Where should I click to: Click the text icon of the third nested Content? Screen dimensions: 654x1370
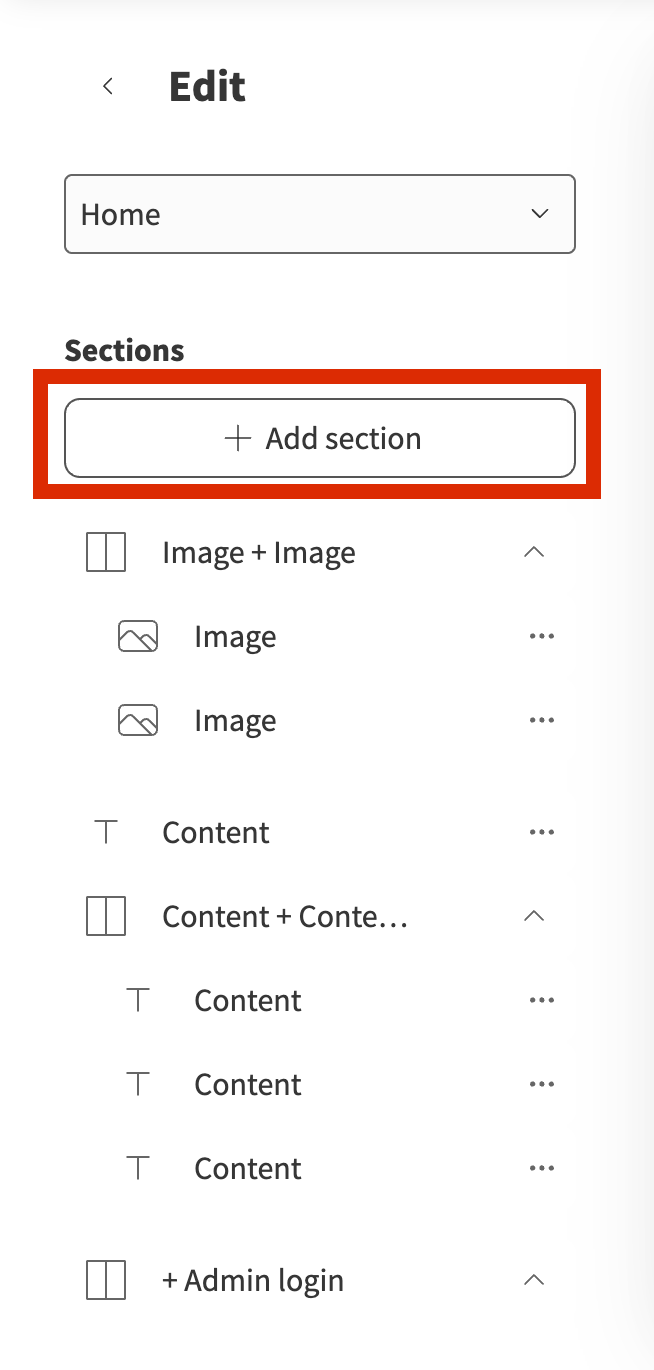pos(138,1168)
